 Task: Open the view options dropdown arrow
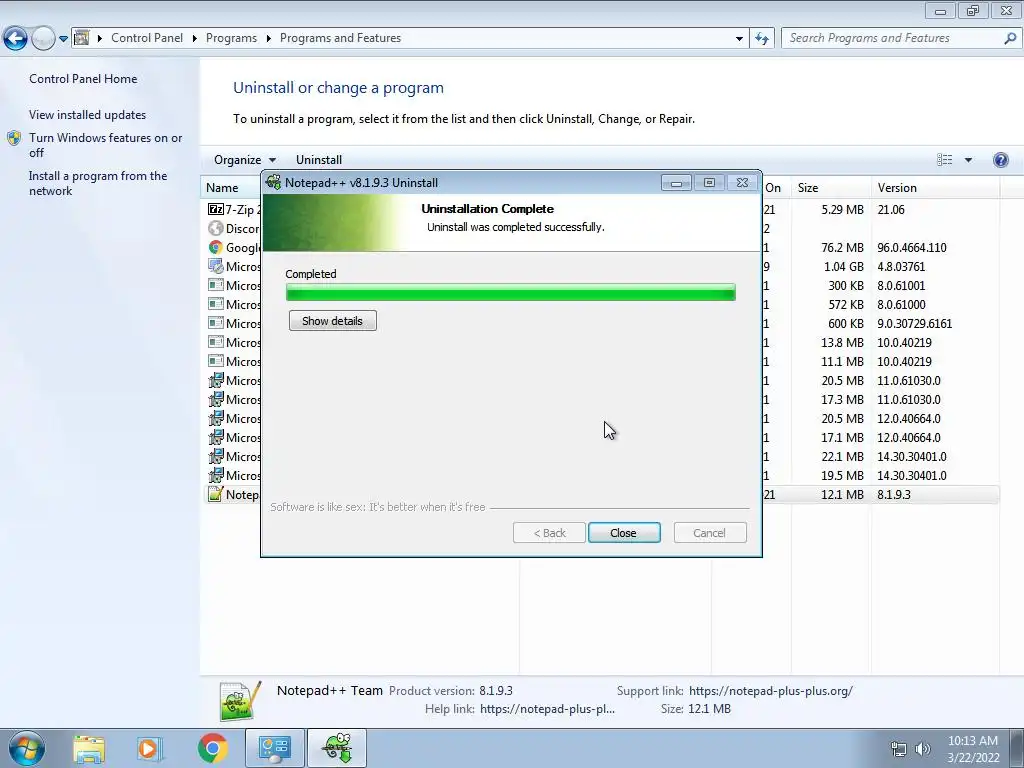click(x=968, y=160)
